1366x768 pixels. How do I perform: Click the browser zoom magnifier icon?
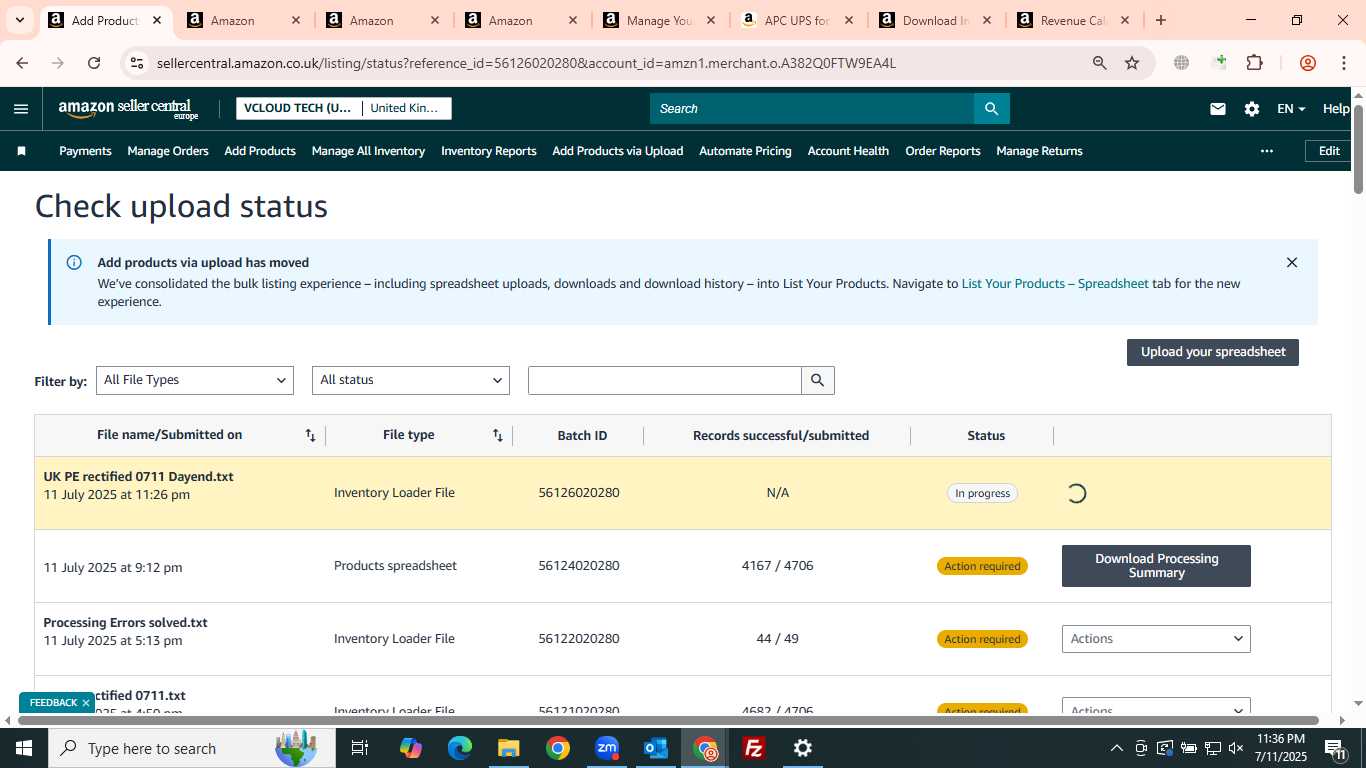pos(1100,63)
